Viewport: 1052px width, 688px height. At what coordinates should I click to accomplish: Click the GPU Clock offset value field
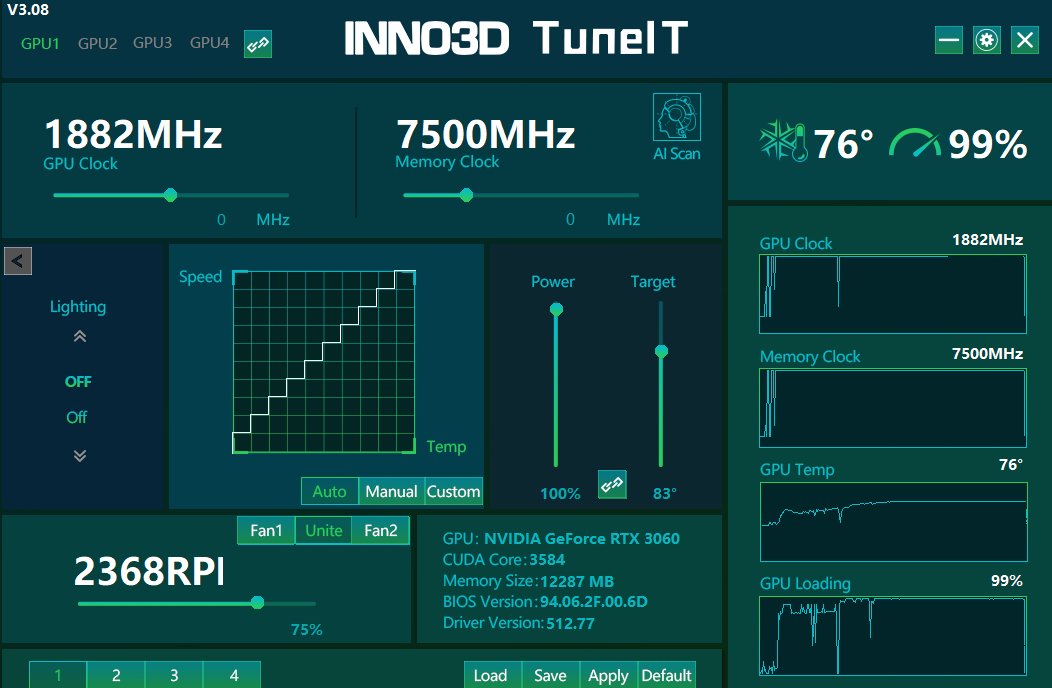[221, 219]
